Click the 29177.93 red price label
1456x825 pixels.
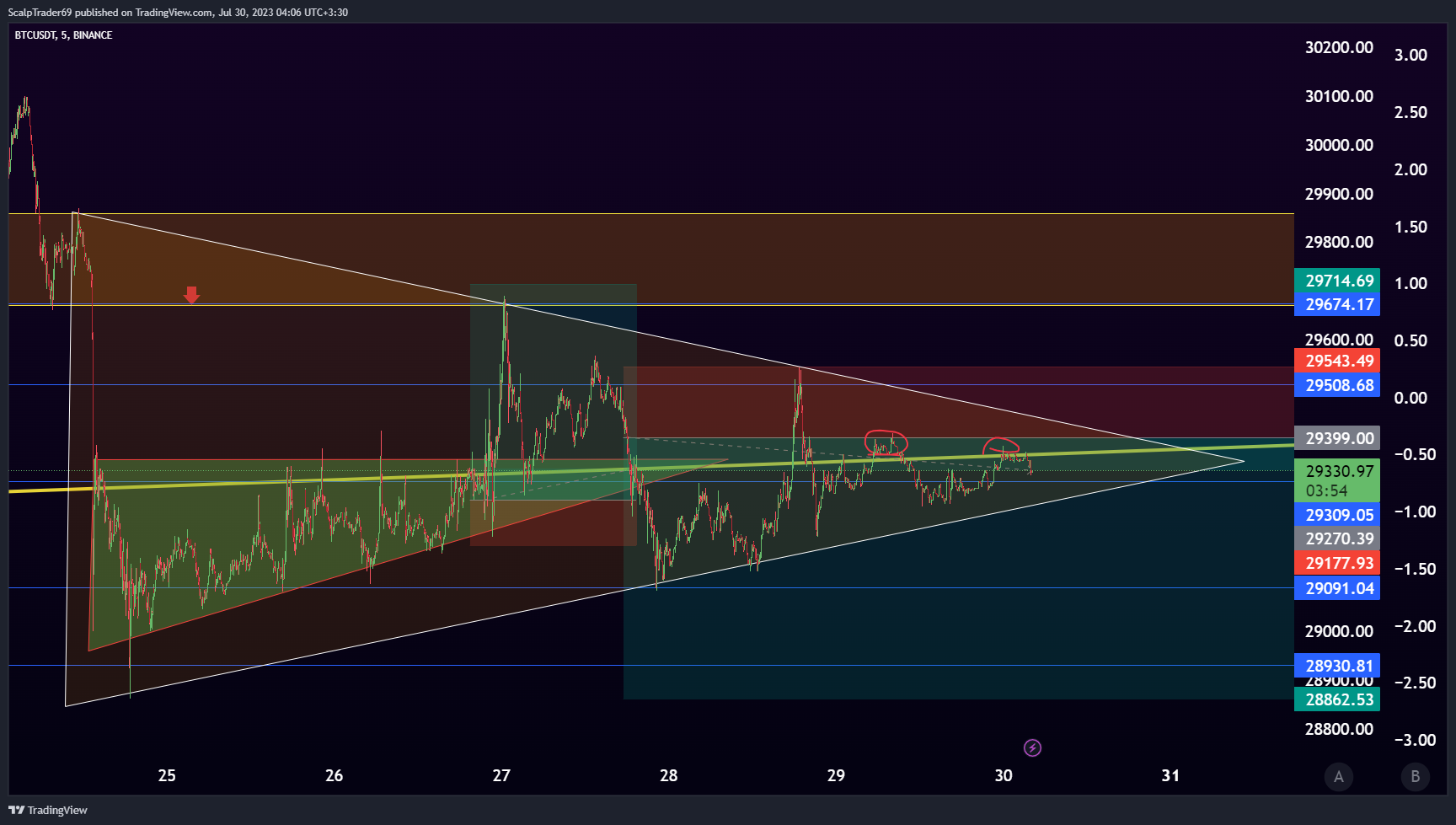point(1337,563)
